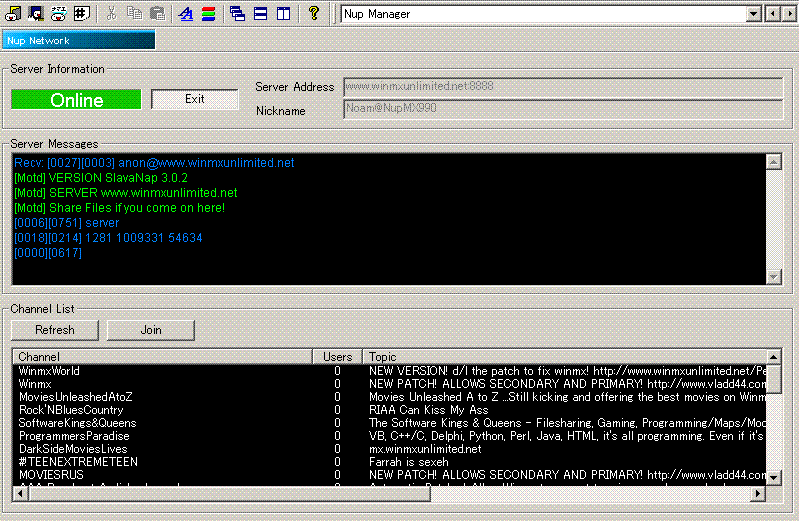Click the Paste clipboard icon

click(x=157, y=13)
